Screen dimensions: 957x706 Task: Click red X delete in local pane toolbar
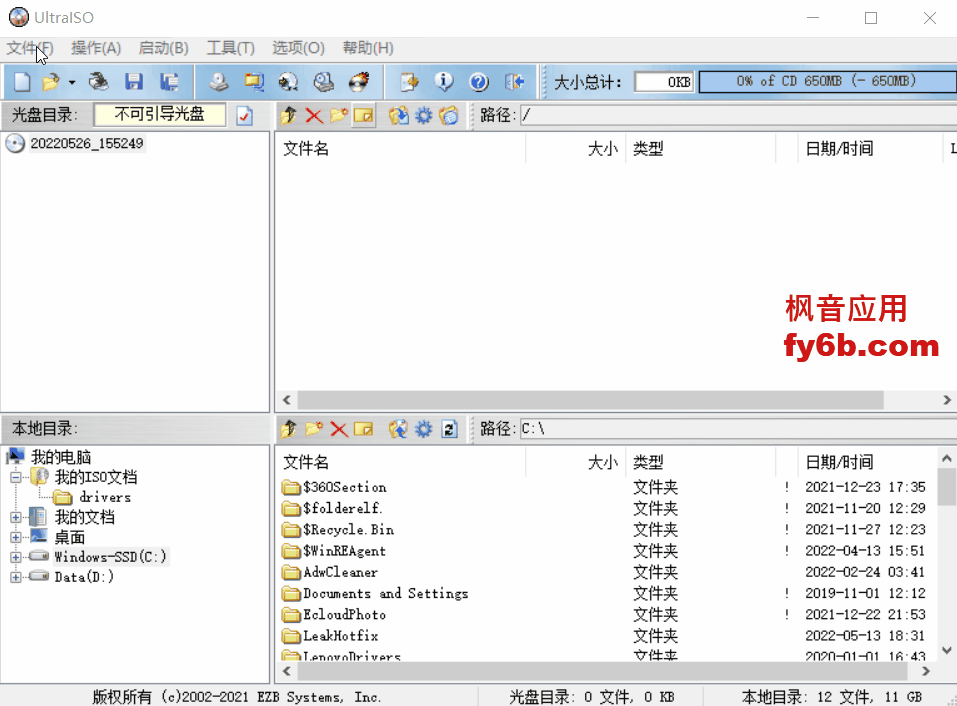[339, 429]
